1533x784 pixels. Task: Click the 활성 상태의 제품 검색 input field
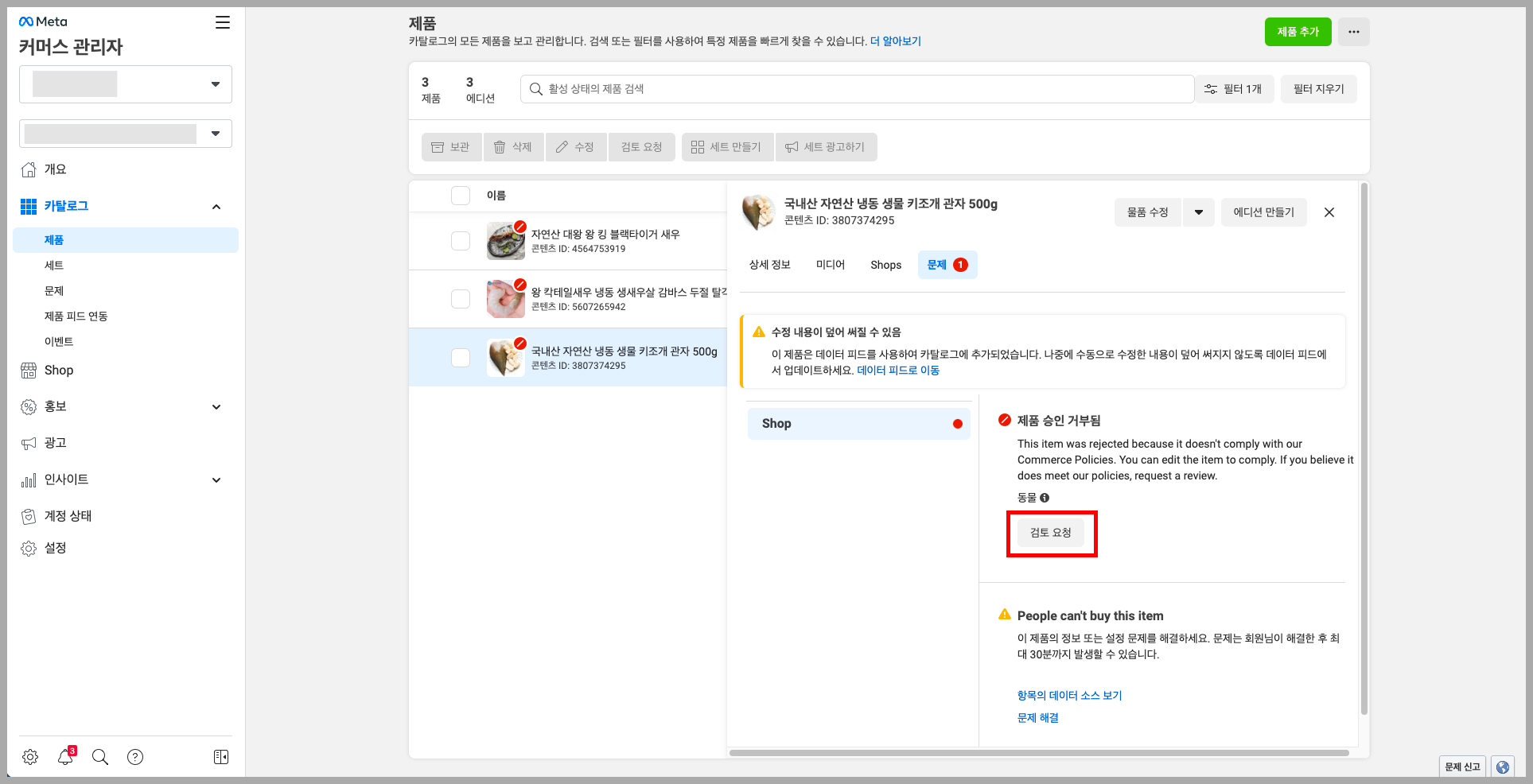tap(855, 88)
